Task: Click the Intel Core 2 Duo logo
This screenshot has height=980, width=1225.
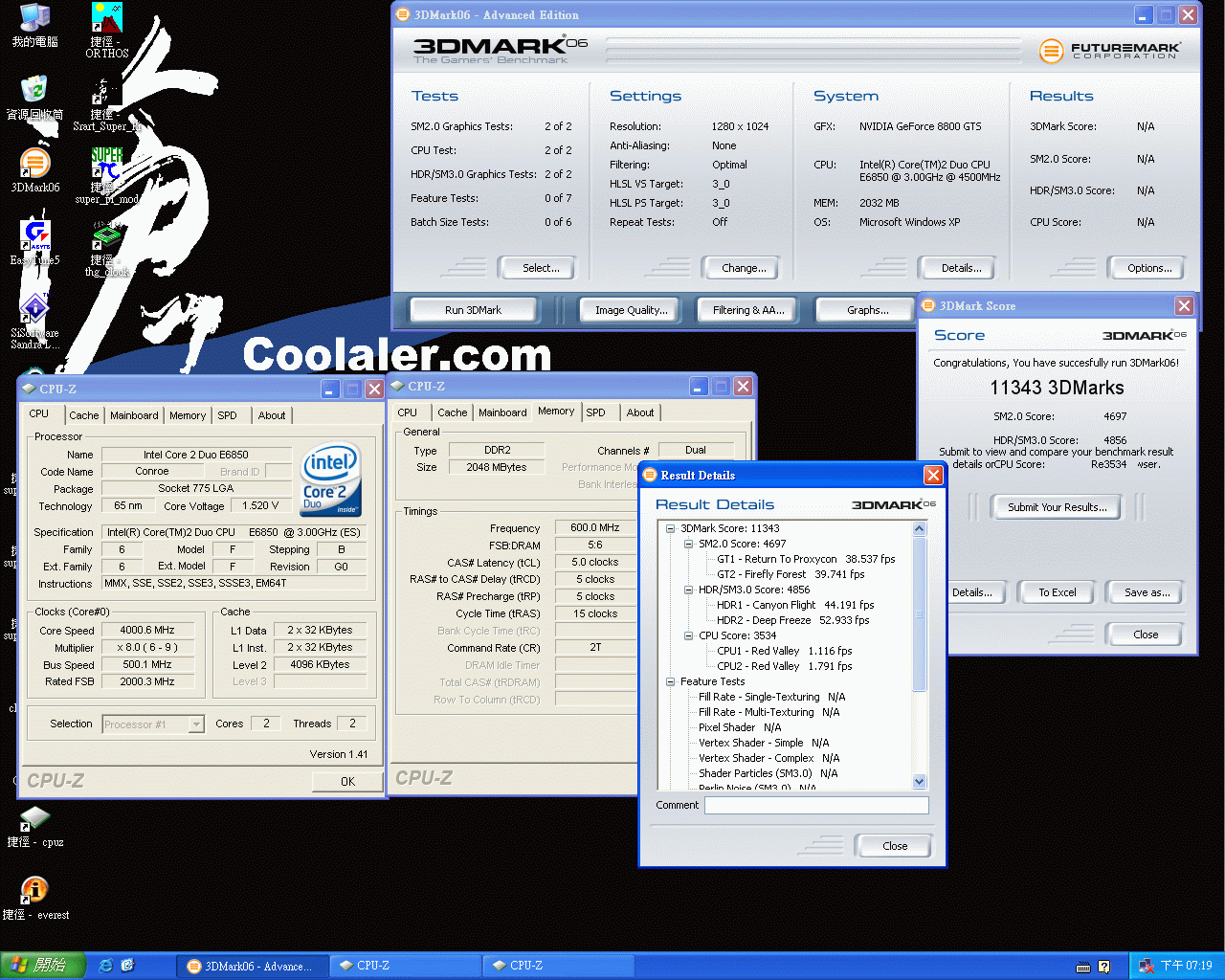Action: [x=331, y=479]
